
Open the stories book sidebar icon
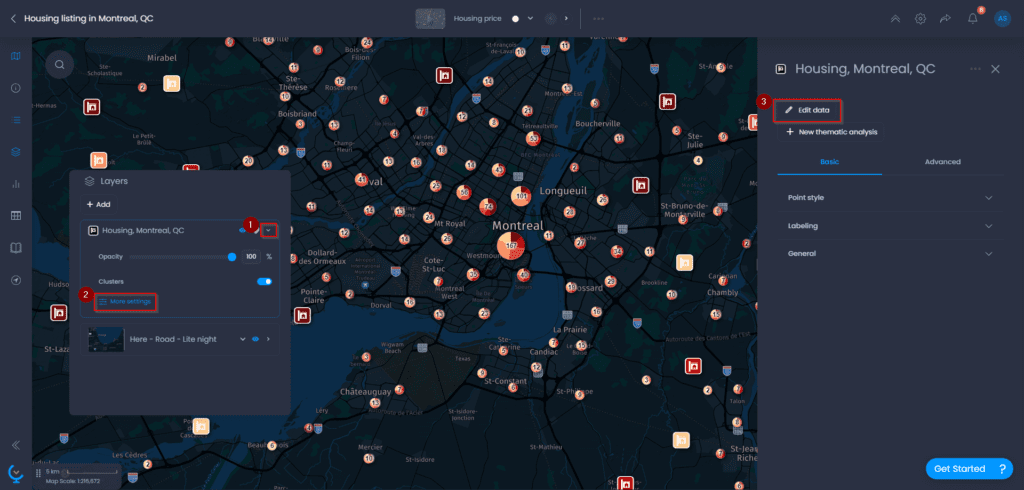tap(16, 248)
